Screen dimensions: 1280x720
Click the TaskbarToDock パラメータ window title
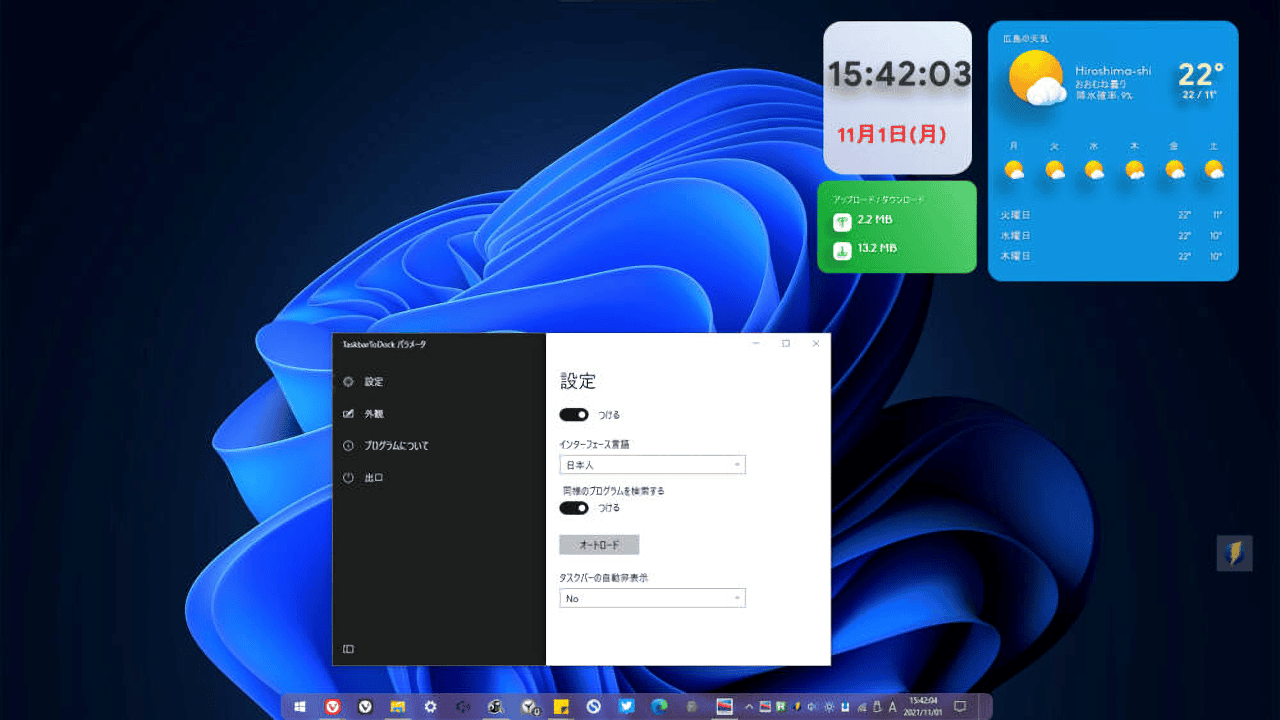384,344
